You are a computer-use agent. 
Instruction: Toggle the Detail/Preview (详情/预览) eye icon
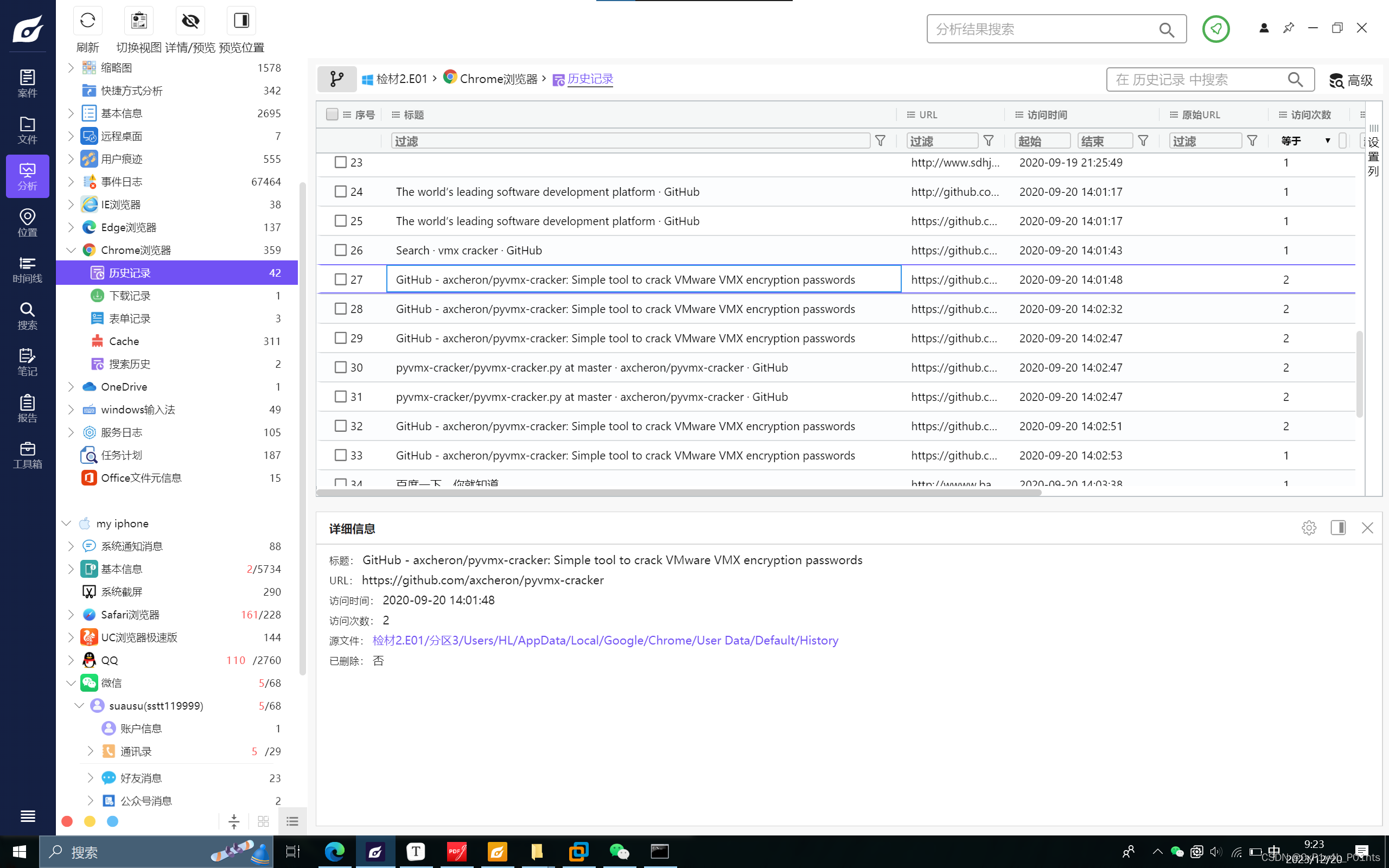tap(190, 21)
